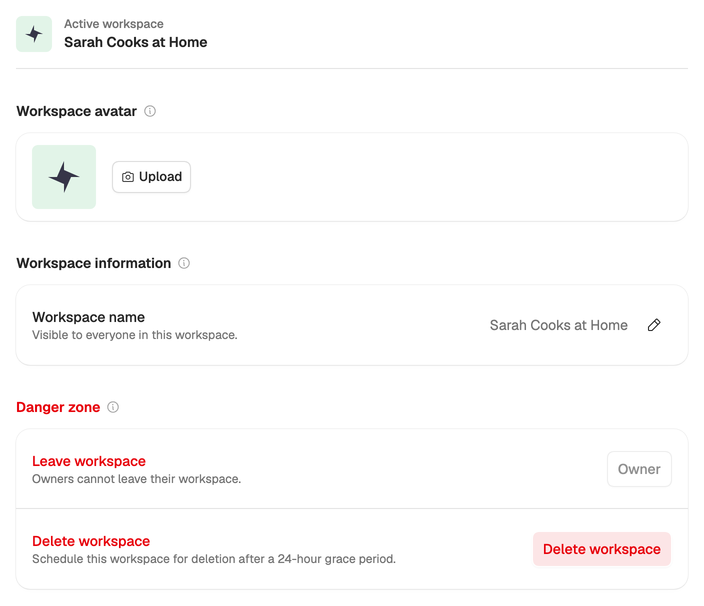The width and height of the screenshot is (704, 606).
Task: Click the info icon next to Workspace avatar
Action: [x=150, y=111]
